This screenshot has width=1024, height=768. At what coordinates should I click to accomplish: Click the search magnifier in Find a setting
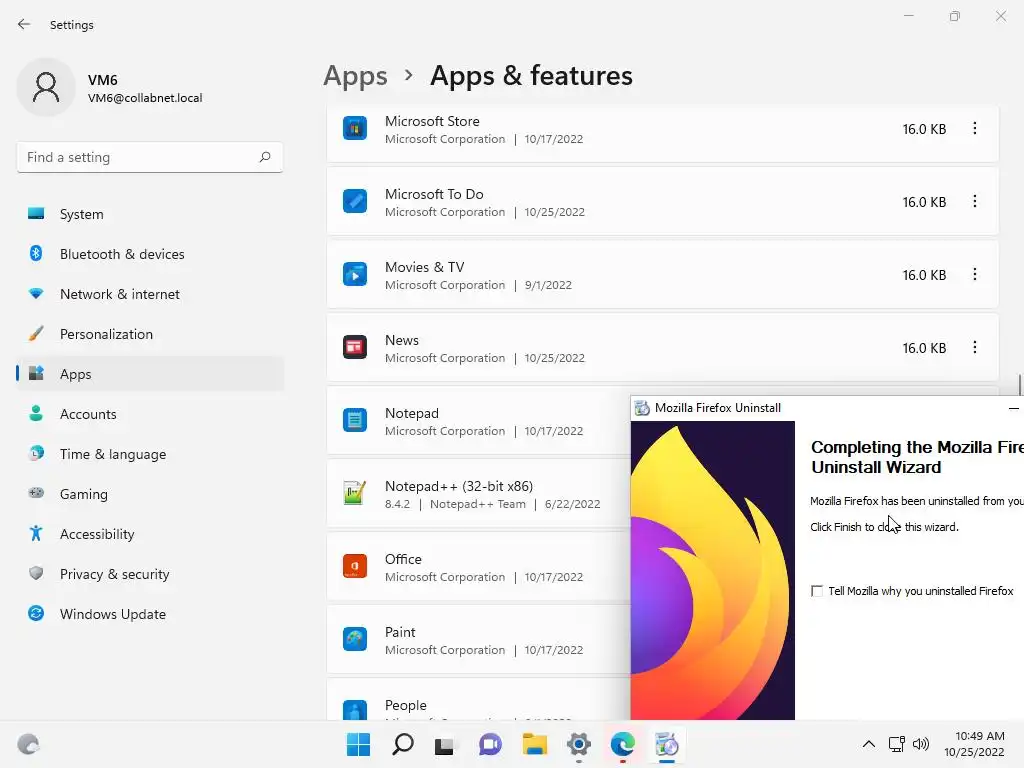pyautogui.click(x=264, y=157)
